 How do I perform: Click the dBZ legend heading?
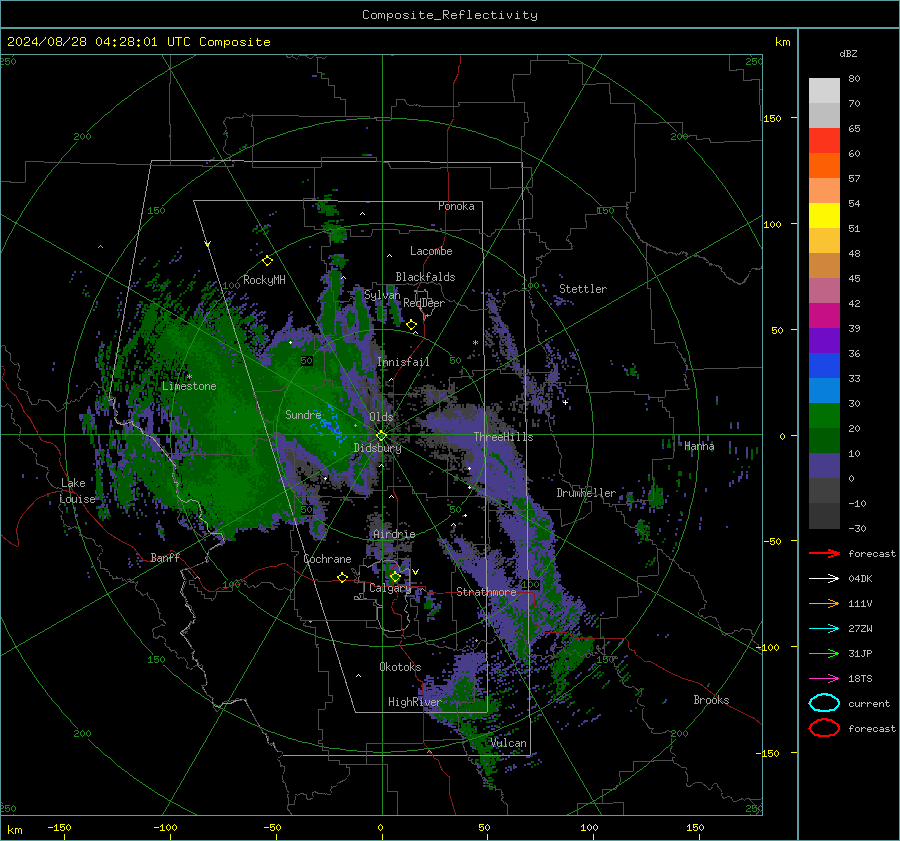(x=848, y=53)
